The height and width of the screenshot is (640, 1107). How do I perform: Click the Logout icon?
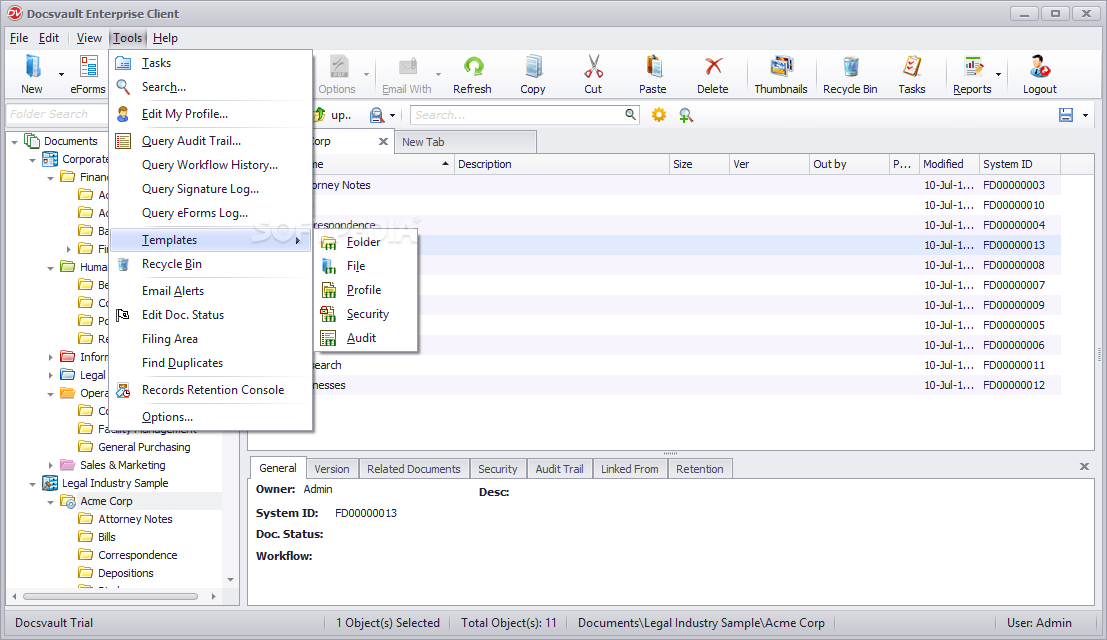pyautogui.click(x=1039, y=66)
